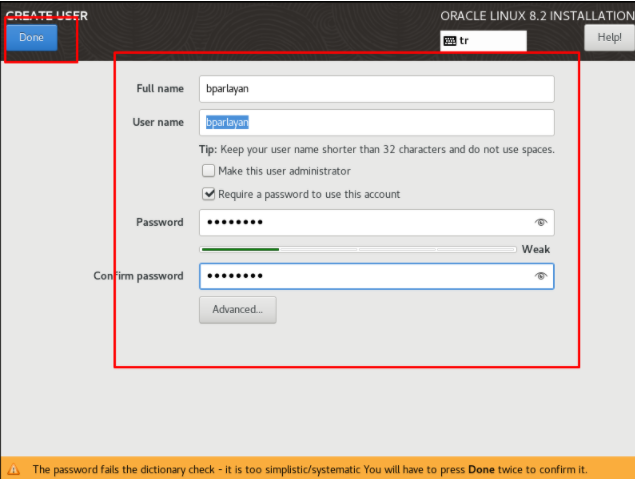Focus the Full name input field
The height and width of the screenshot is (479, 635).
pyautogui.click(x=377, y=89)
